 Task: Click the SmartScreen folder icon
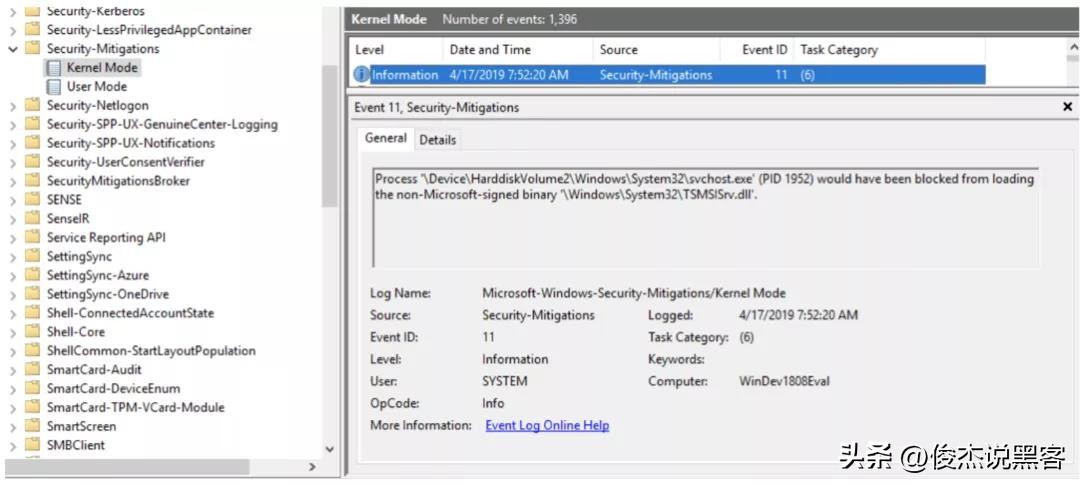(32, 426)
